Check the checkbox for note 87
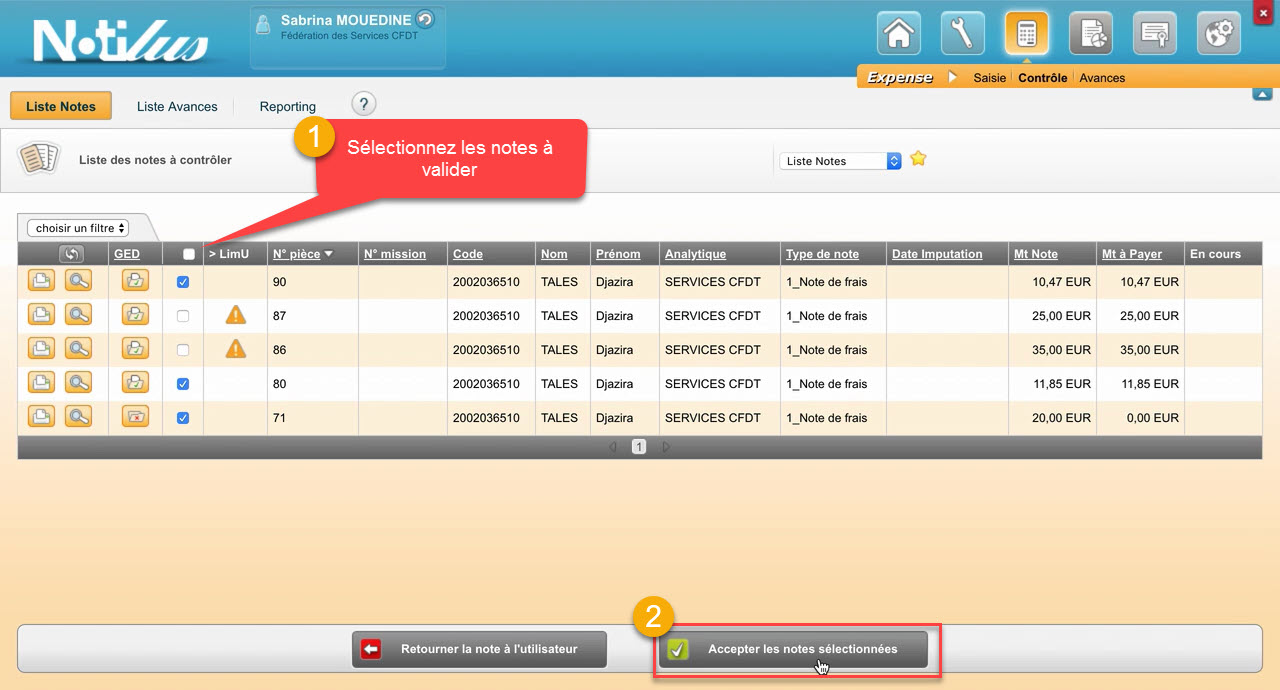Screen dimensions: 1280x690 182,316
